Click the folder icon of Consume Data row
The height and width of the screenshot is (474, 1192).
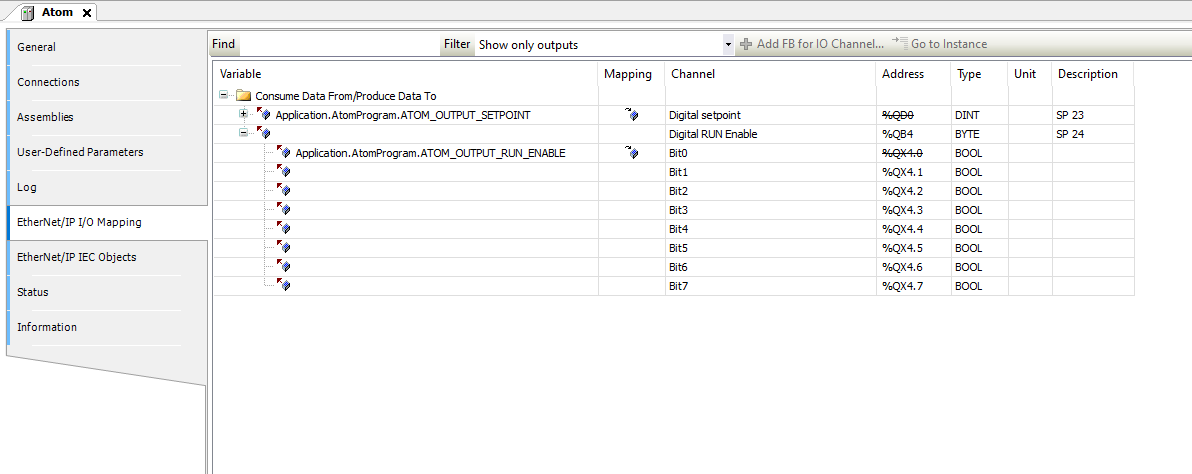(243, 96)
